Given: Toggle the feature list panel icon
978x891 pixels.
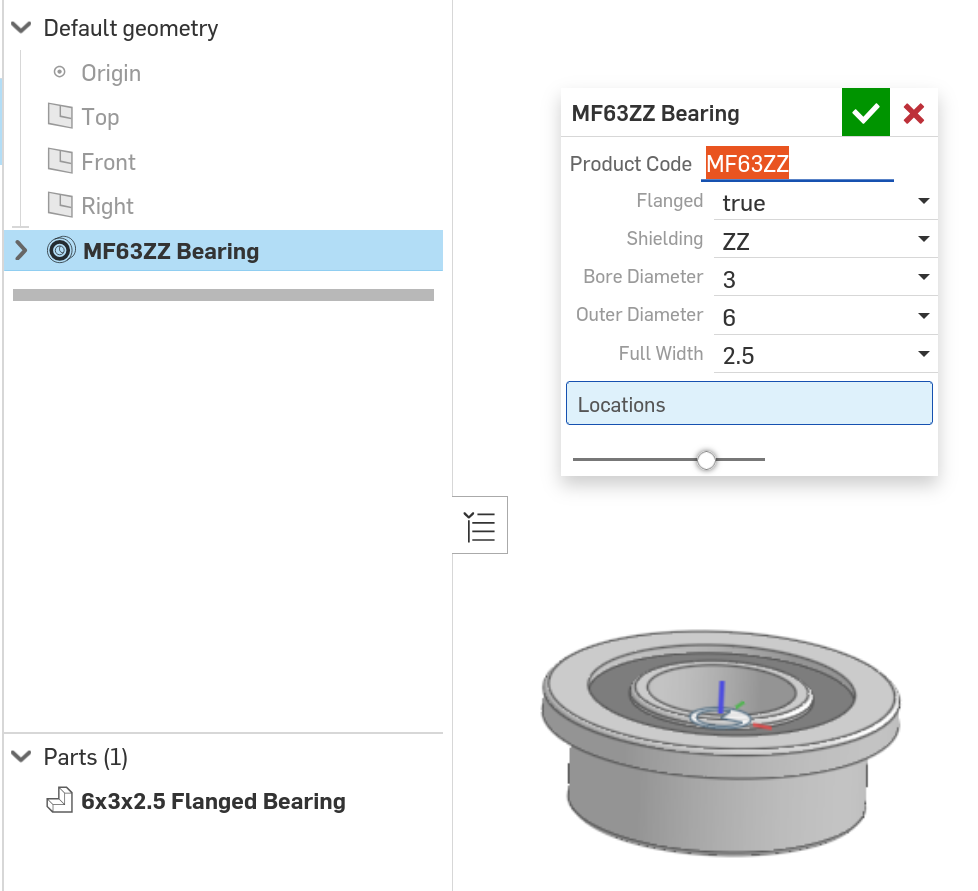Looking at the screenshot, I should coord(480,525).
